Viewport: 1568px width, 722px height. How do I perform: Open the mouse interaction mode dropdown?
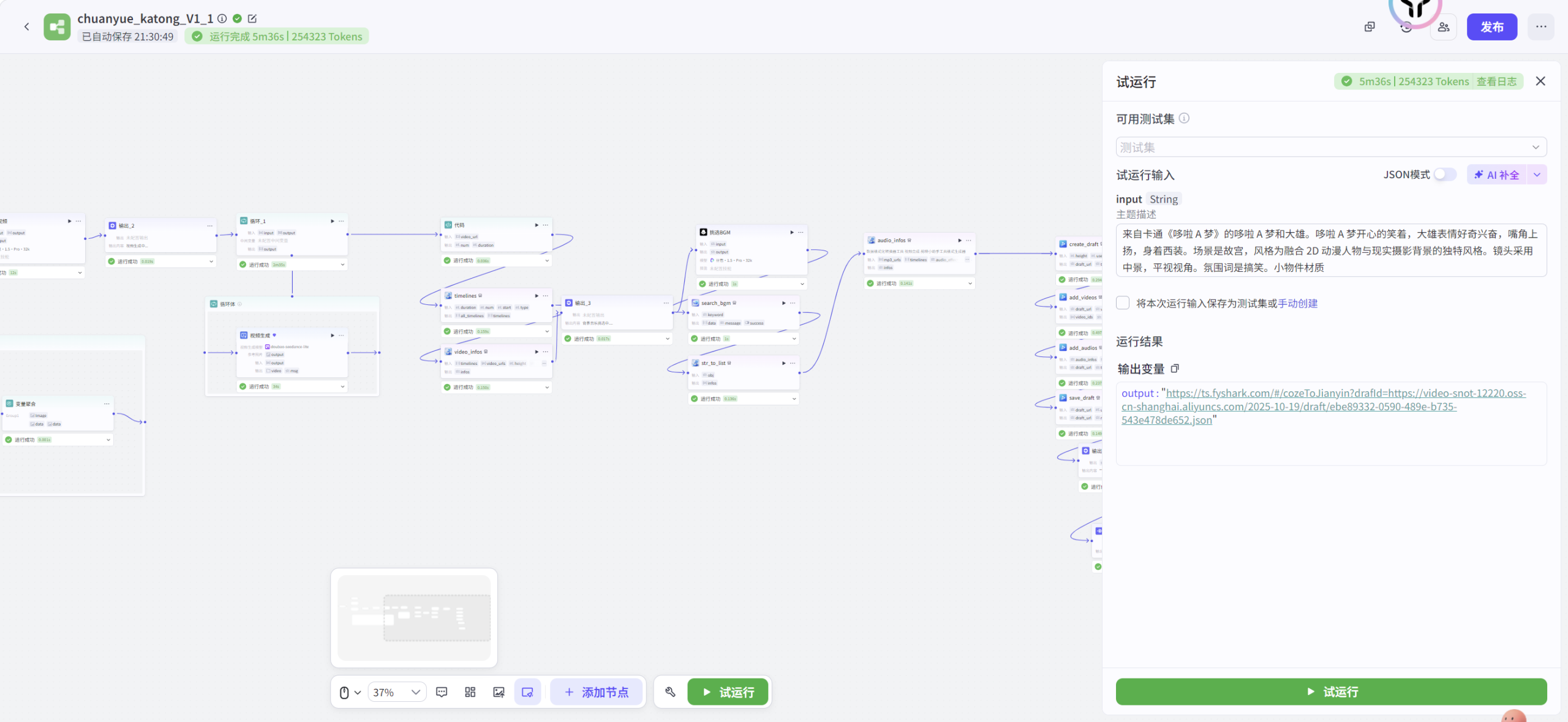tap(350, 692)
